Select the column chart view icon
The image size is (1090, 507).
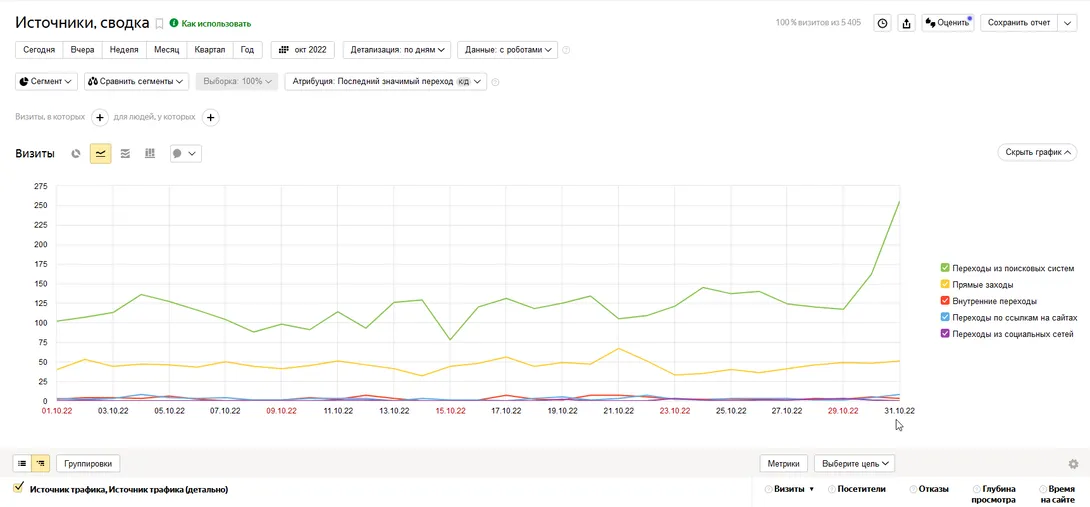point(149,154)
